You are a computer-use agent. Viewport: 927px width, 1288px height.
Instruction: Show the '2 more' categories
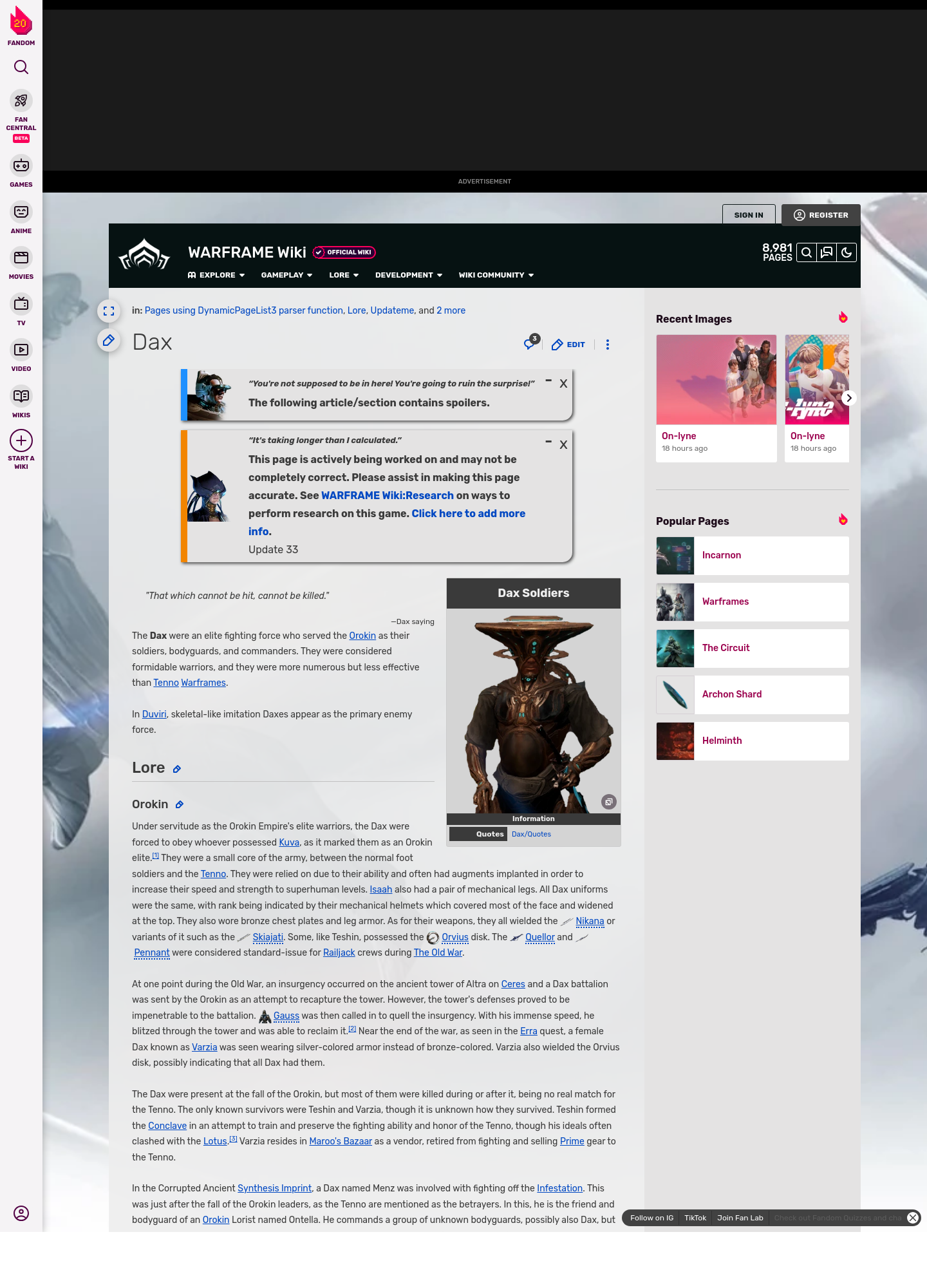451,310
